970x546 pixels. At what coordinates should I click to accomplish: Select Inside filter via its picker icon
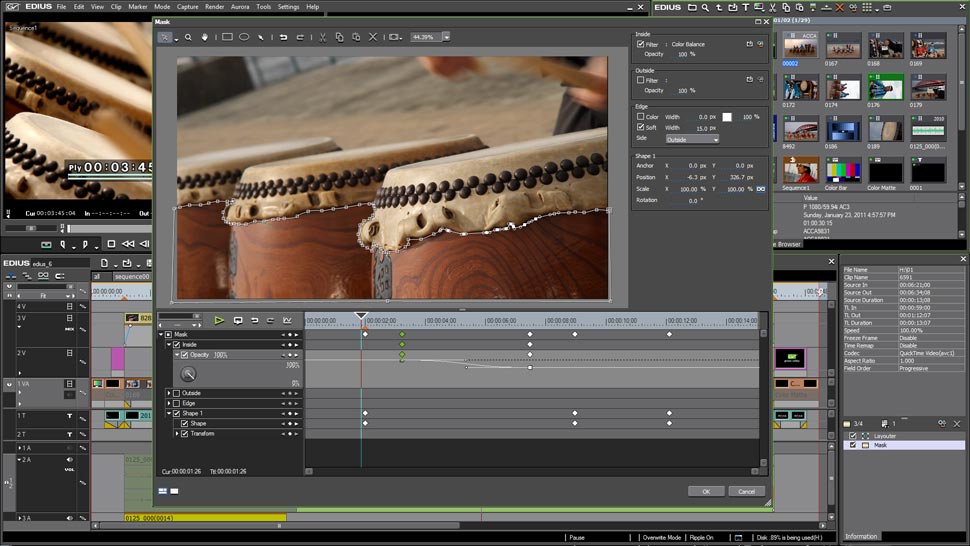pyautogui.click(x=749, y=45)
